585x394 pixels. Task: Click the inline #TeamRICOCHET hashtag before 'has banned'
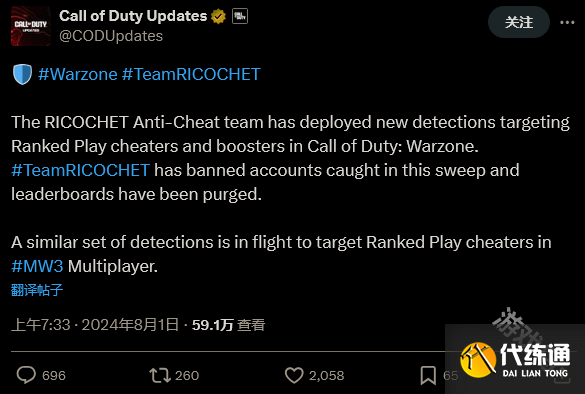(81, 170)
